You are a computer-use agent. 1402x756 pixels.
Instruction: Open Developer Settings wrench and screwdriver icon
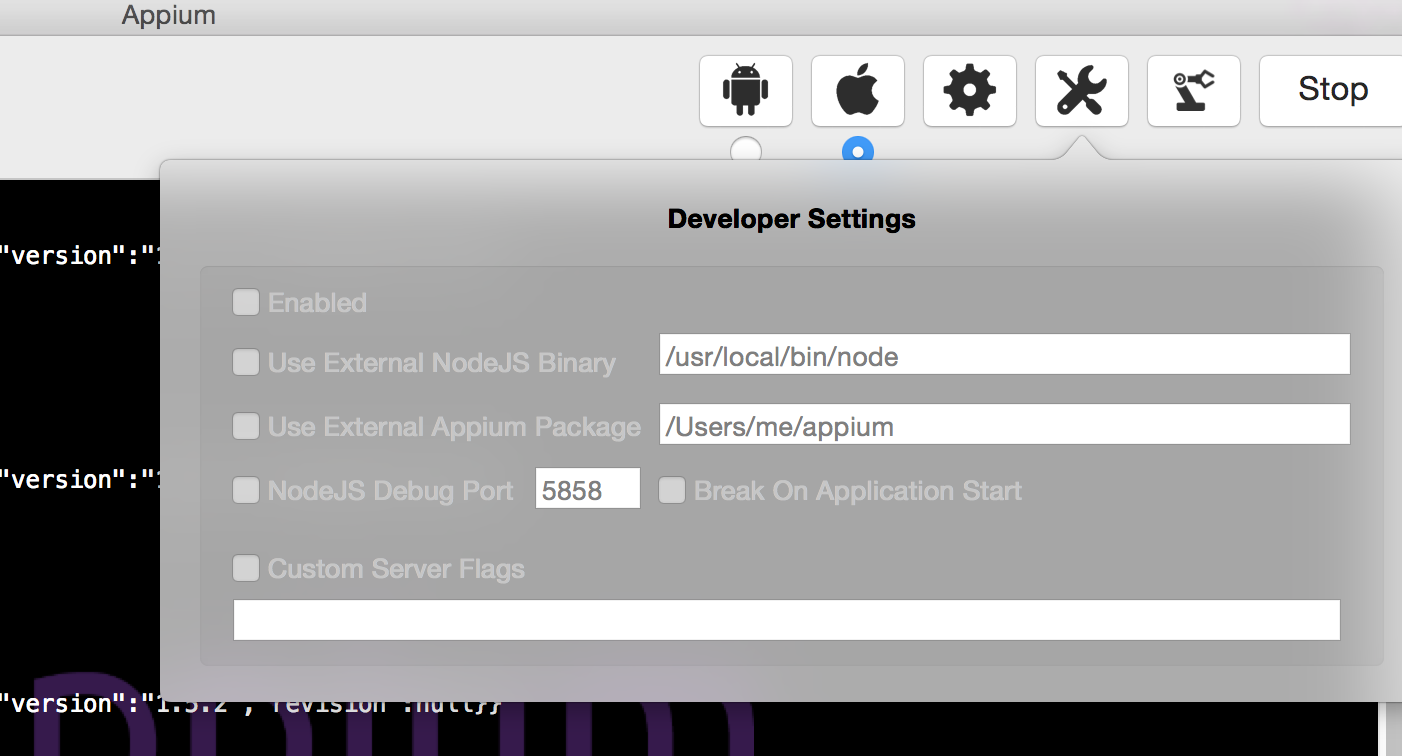pos(1082,91)
